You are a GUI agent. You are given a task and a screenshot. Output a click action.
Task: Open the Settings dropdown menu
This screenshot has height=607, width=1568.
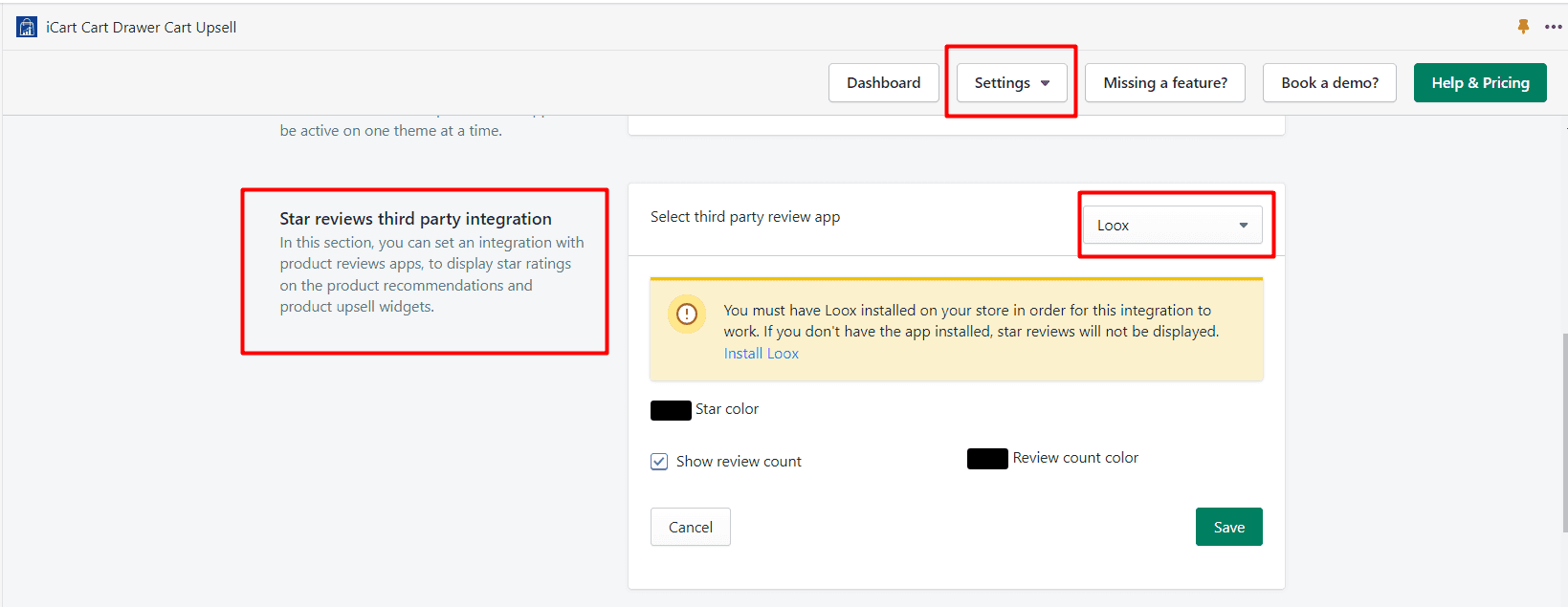1011,82
